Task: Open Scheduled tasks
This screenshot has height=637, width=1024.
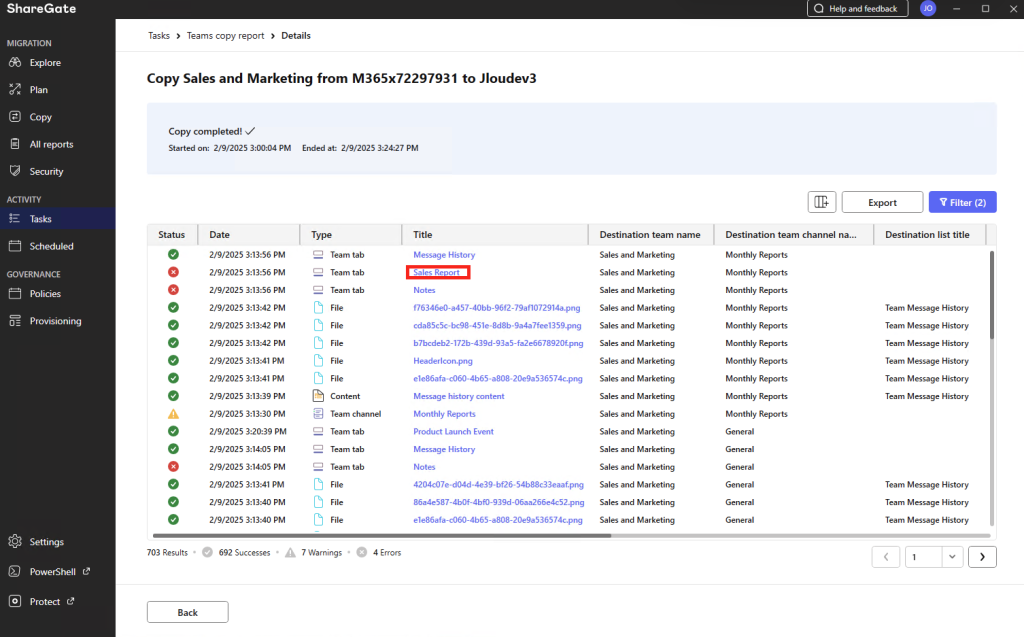Action: click(51, 246)
